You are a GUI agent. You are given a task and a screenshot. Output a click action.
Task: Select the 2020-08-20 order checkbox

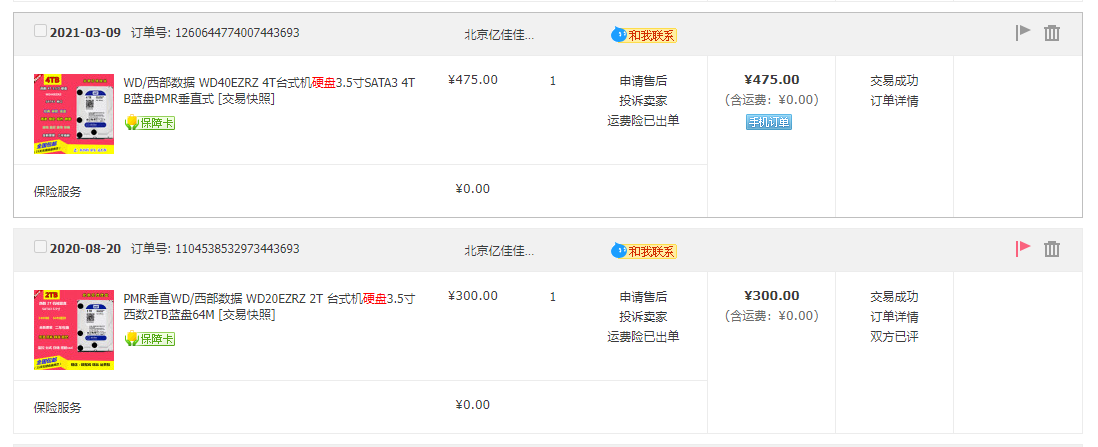tap(40, 247)
